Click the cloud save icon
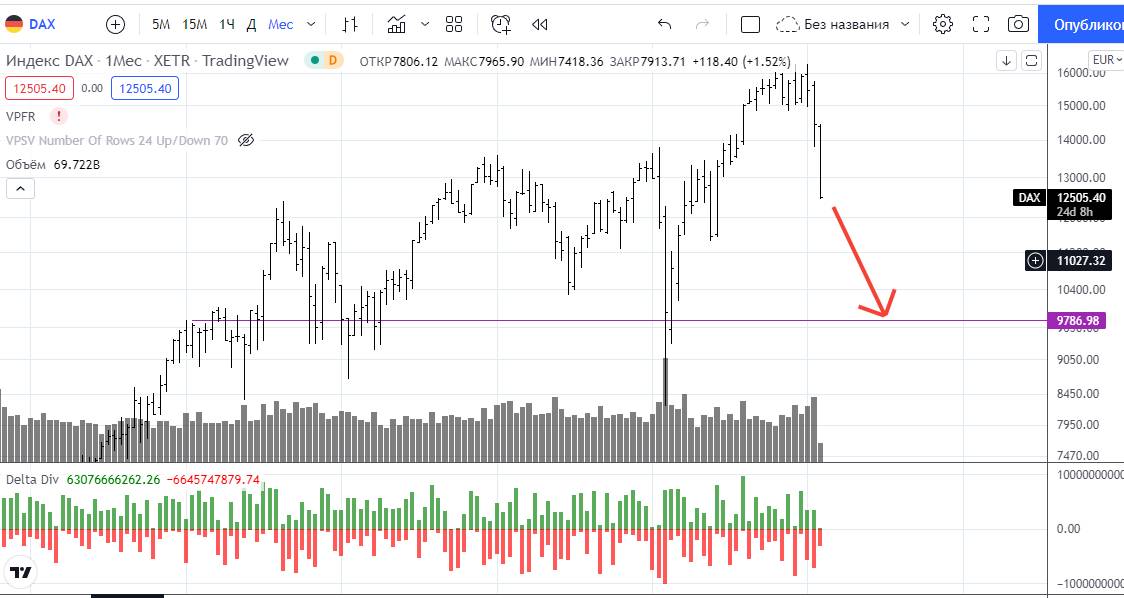Viewport: 1124px width, 598px height. point(787,24)
